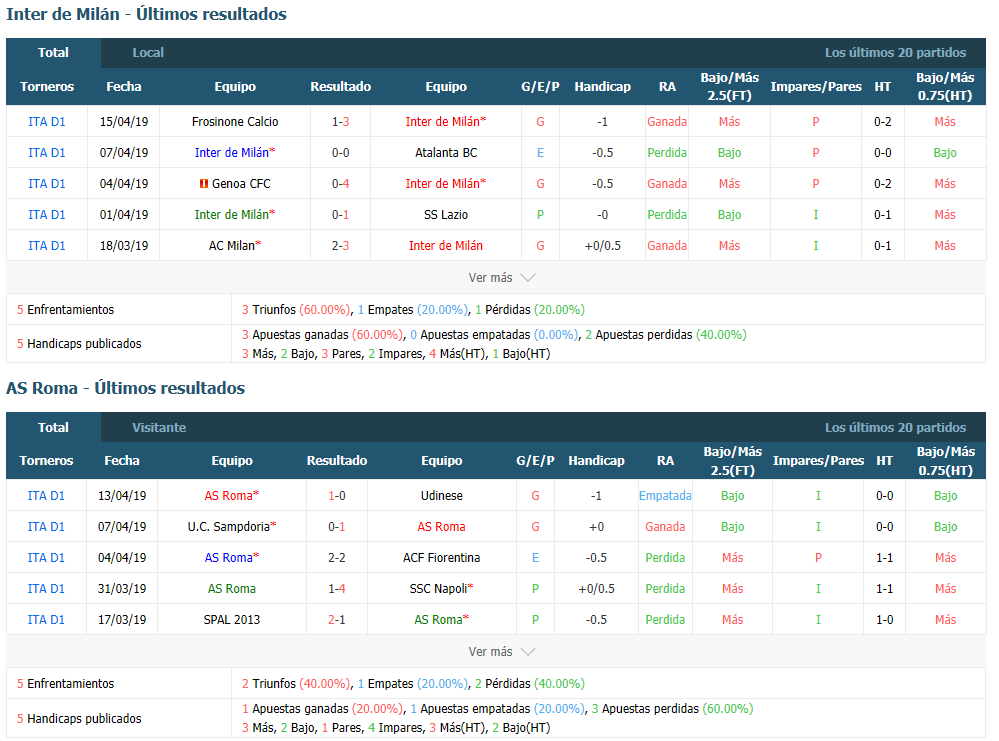Click the Impares/Pares header in AS Roma table
The width and height of the screenshot is (999, 741).
[819, 461]
